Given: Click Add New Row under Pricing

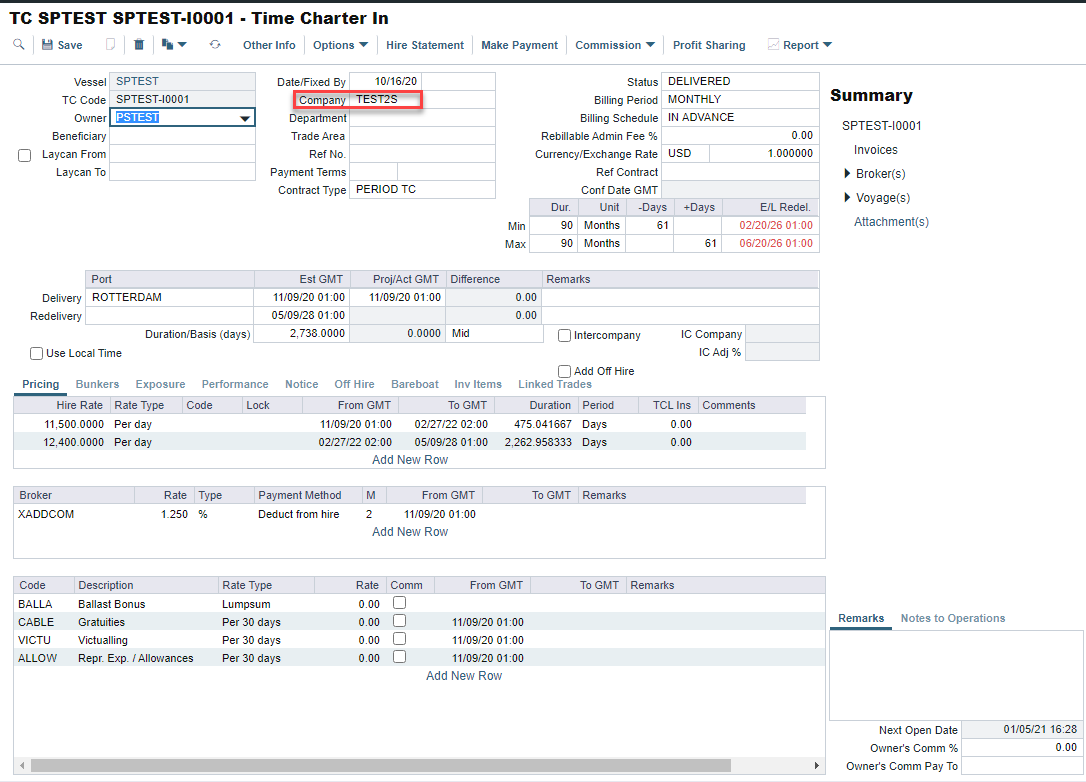Looking at the screenshot, I should [x=410, y=460].
